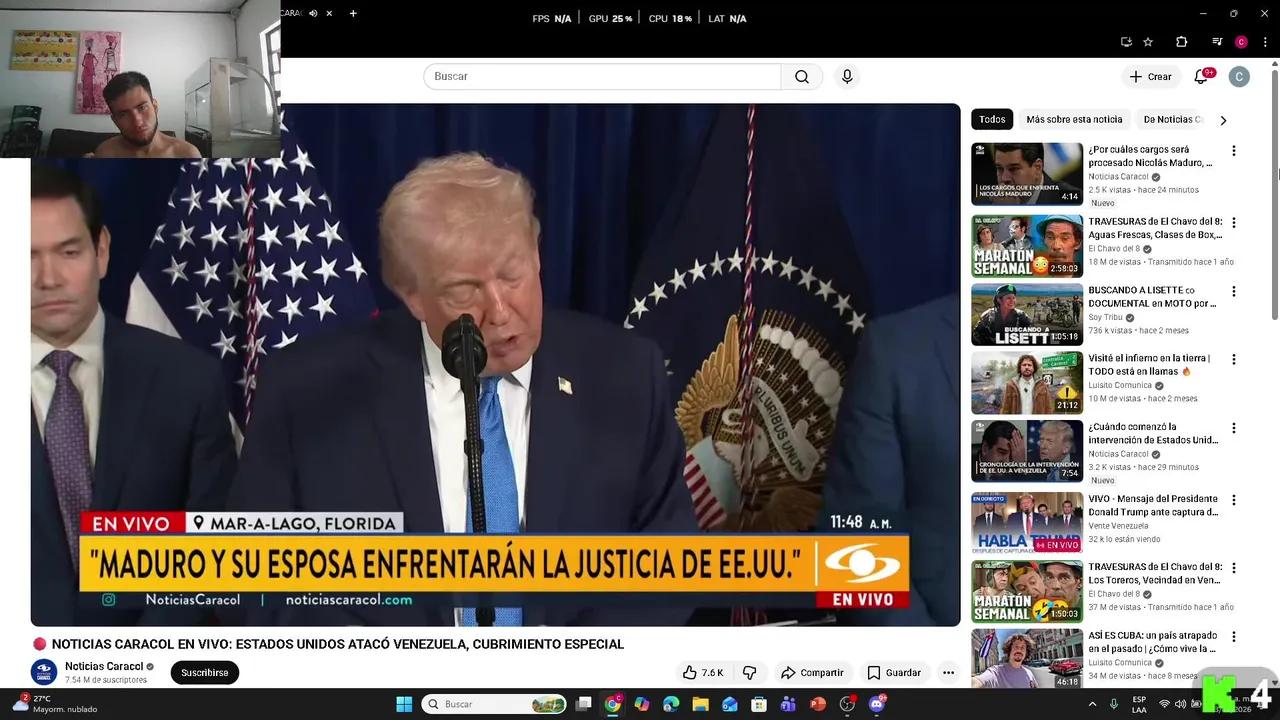This screenshot has height=720, width=1280.
Task: Open 'VIVO - Mensaje del Presidente' live thumbnail
Action: click(1027, 523)
